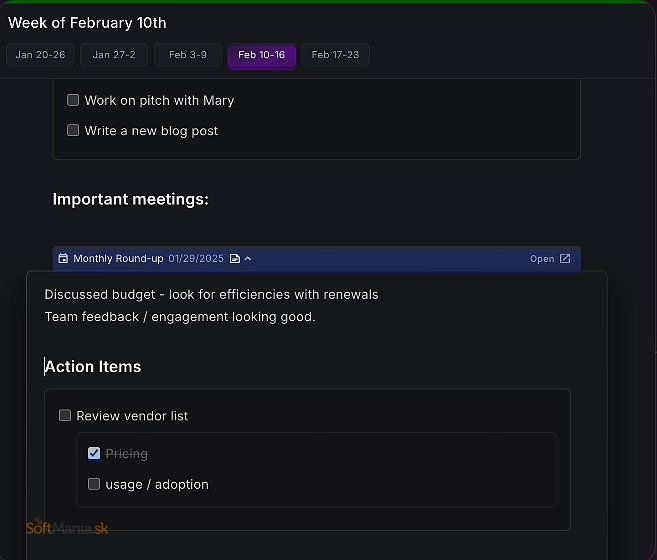This screenshot has height=560, width=657.
Task: Click the 'Important meetings:' heading
Action: [x=130, y=199]
